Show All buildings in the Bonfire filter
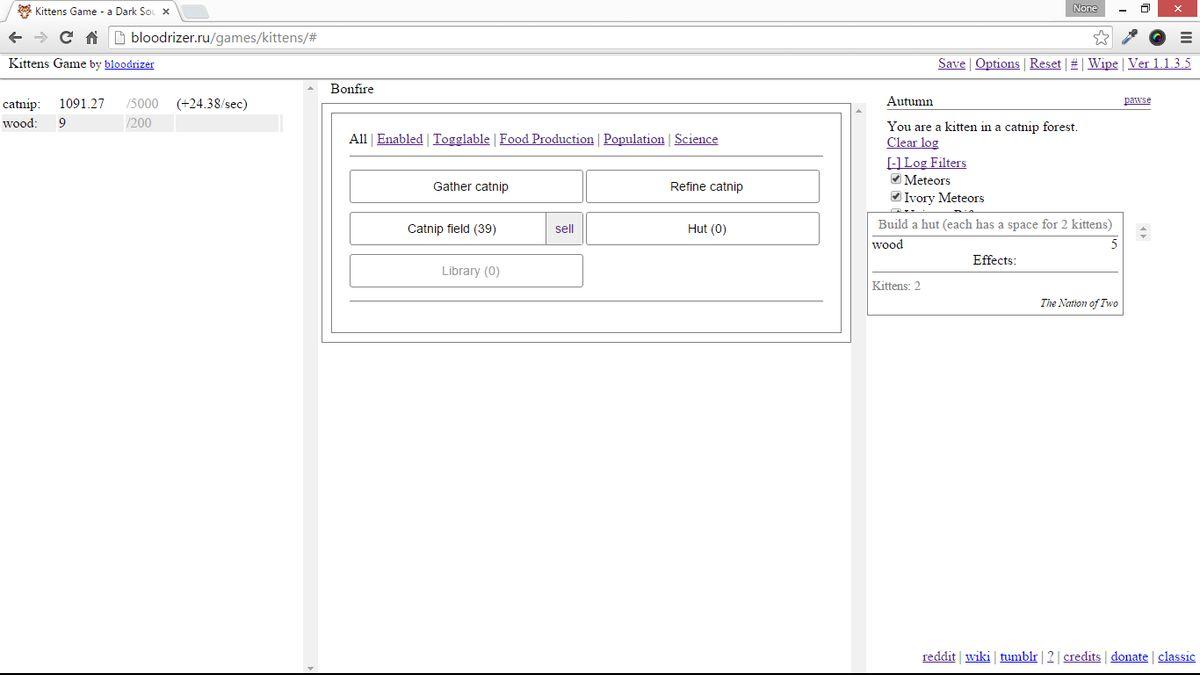Image resolution: width=1200 pixels, height=675 pixels. coord(358,139)
